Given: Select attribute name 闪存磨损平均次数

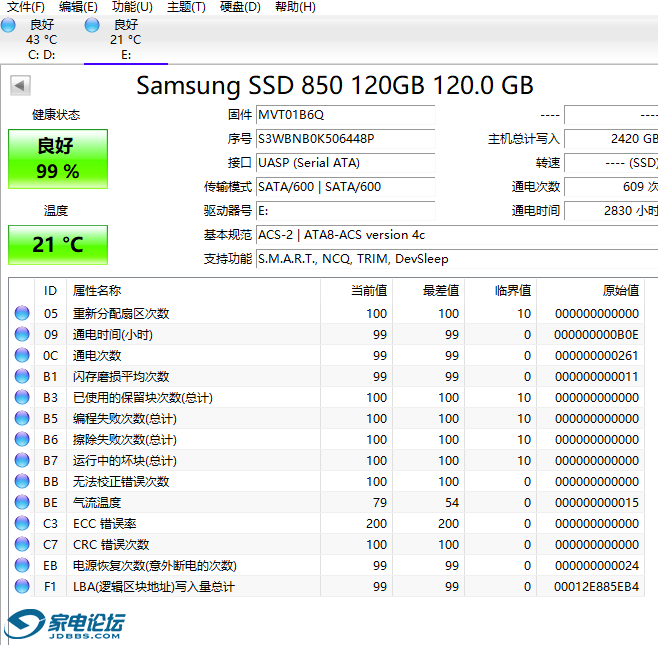Looking at the screenshot, I should pyautogui.click(x=121, y=376).
